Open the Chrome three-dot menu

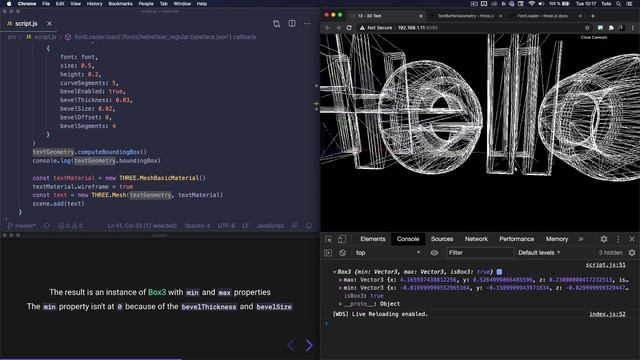tap(633, 28)
